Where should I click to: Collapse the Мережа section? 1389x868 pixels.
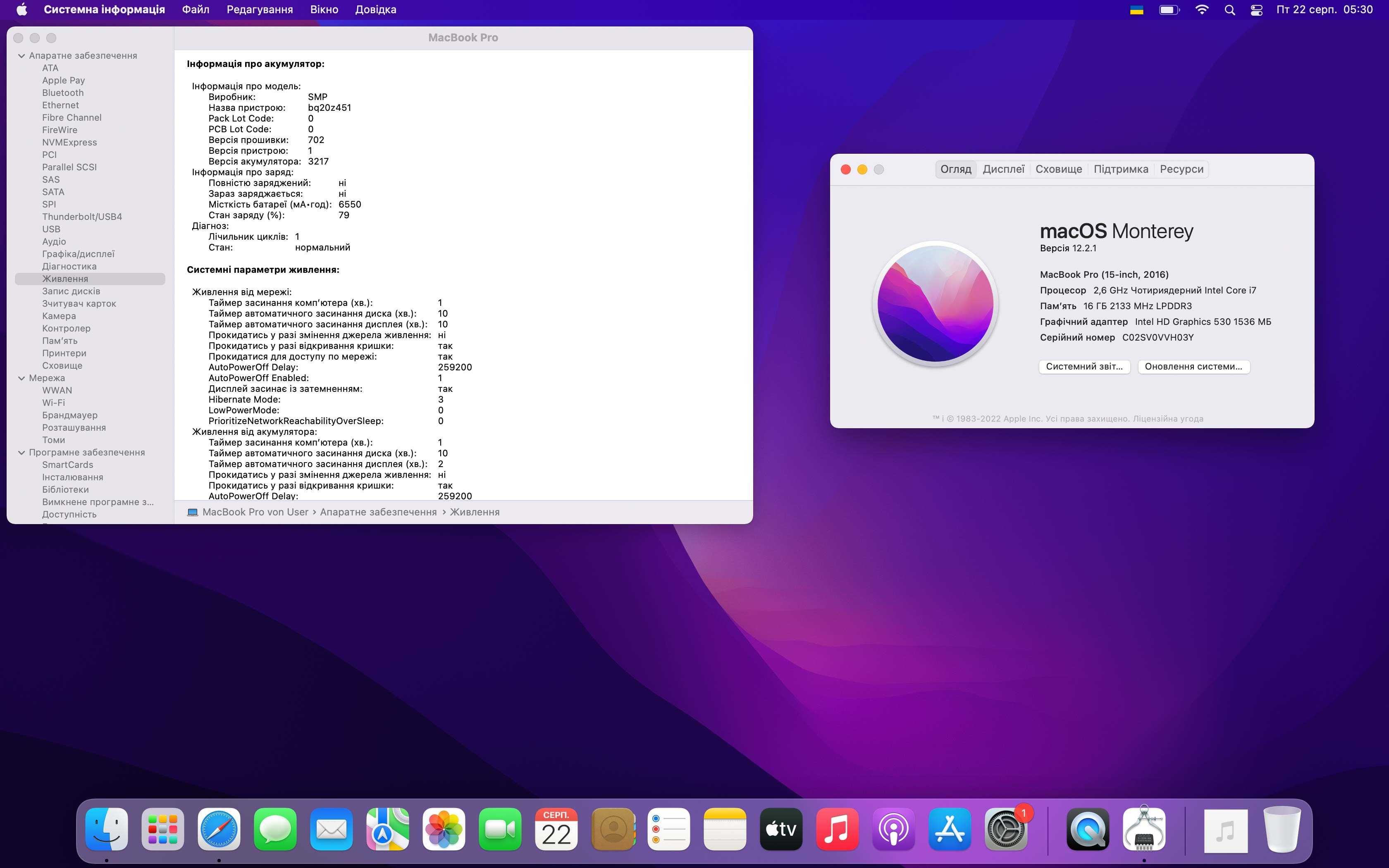(21, 378)
